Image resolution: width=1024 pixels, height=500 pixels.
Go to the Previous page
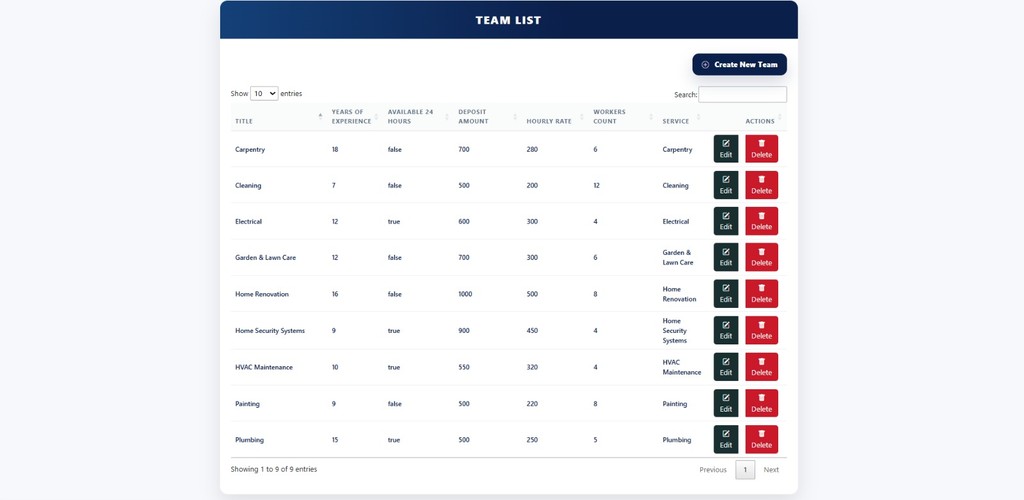tap(712, 469)
